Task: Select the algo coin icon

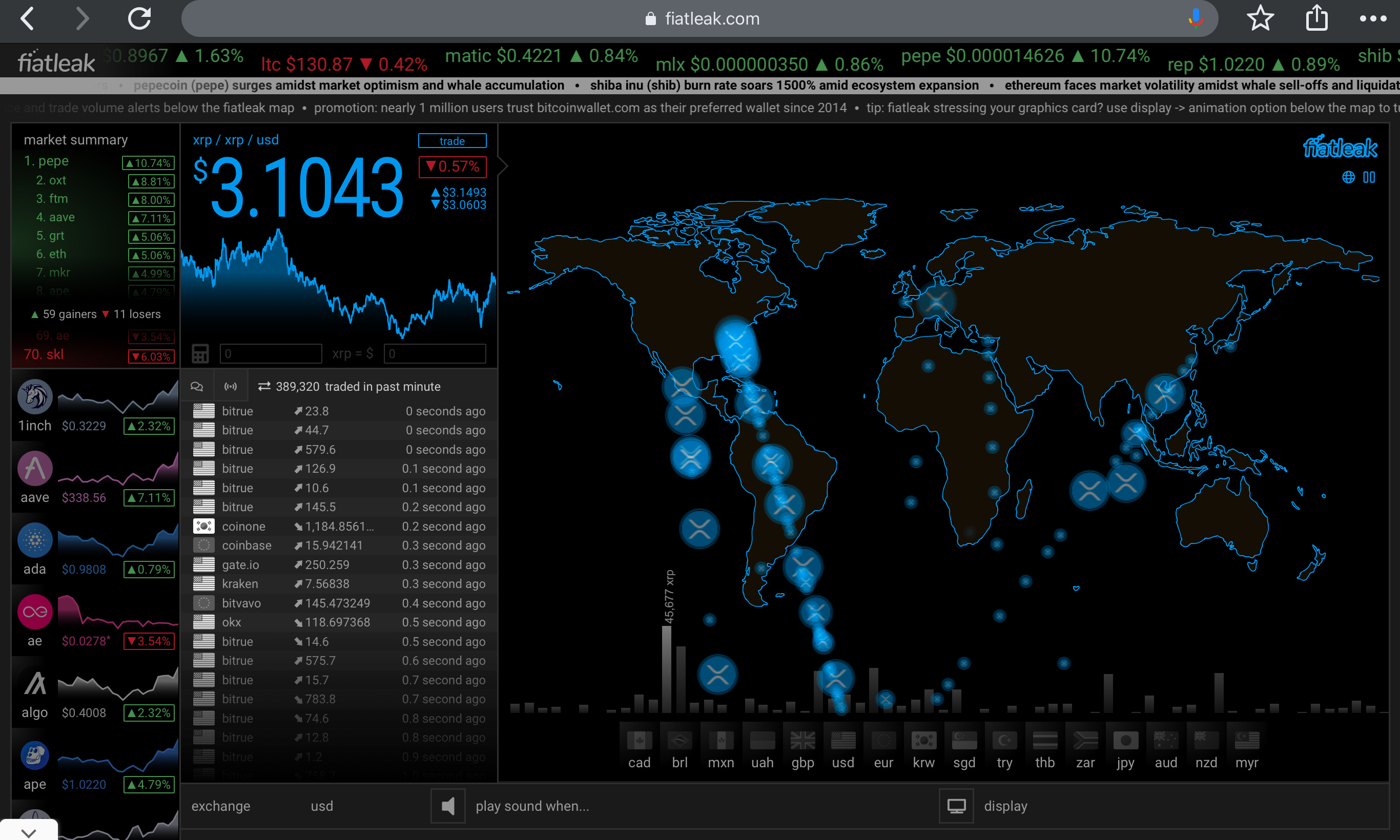Action: click(x=35, y=683)
